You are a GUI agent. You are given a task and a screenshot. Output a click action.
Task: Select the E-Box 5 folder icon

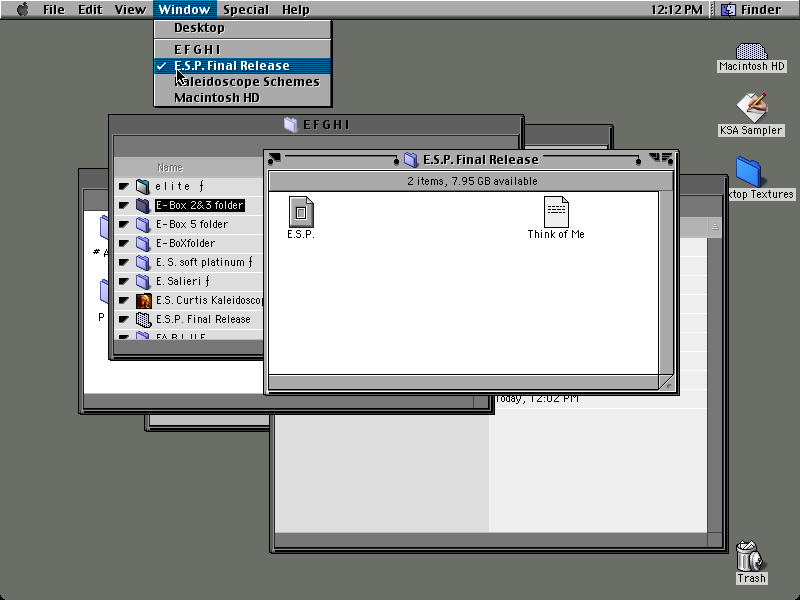coord(143,224)
